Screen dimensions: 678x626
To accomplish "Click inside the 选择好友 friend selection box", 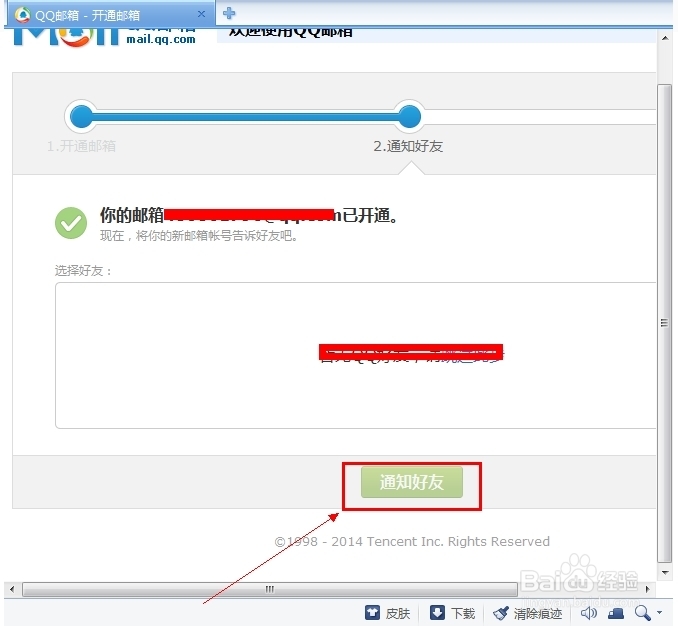I will pyautogui.click(x=355, y=355).
